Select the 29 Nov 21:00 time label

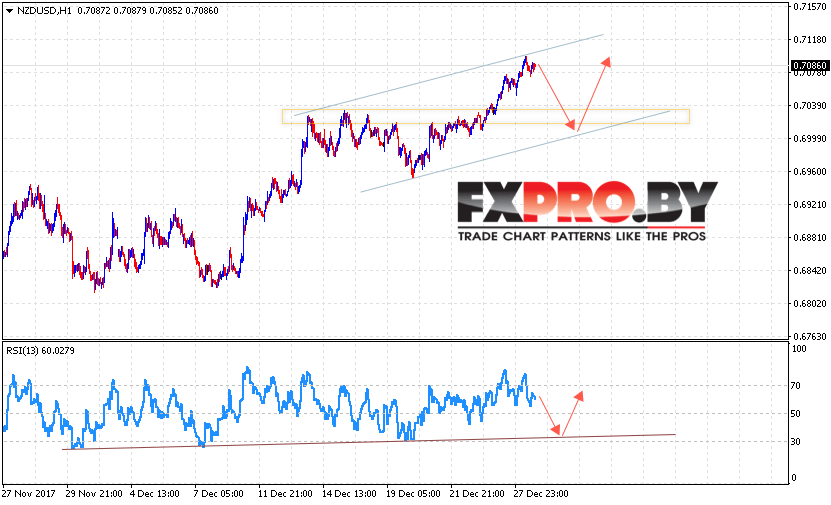pyautogui.click(x=94, y=494)
